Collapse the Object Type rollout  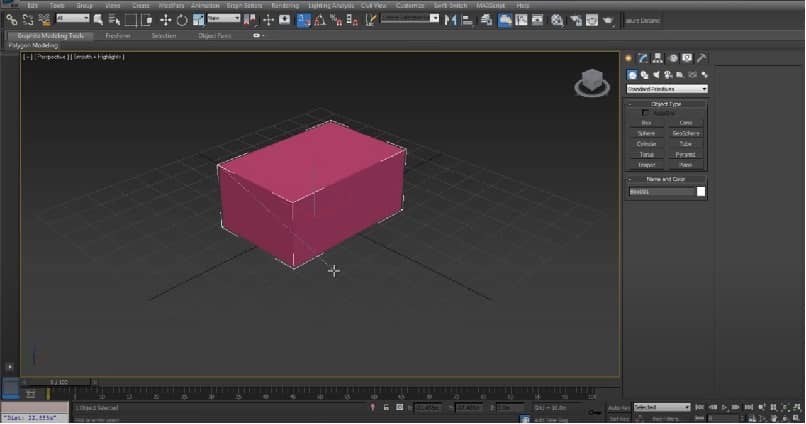(x=666, y=104)
